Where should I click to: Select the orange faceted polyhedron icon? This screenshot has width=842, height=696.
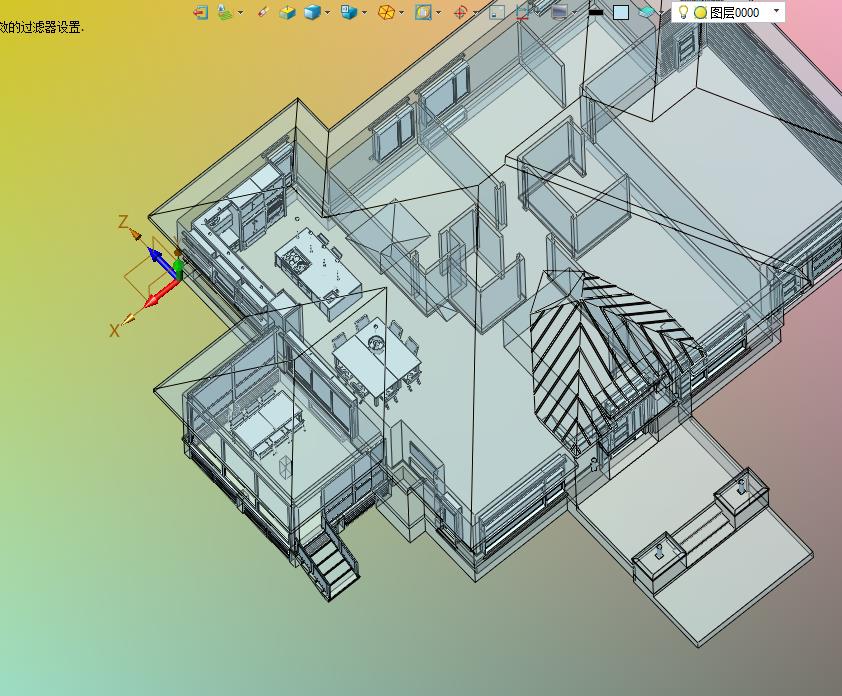pos(386,12)
